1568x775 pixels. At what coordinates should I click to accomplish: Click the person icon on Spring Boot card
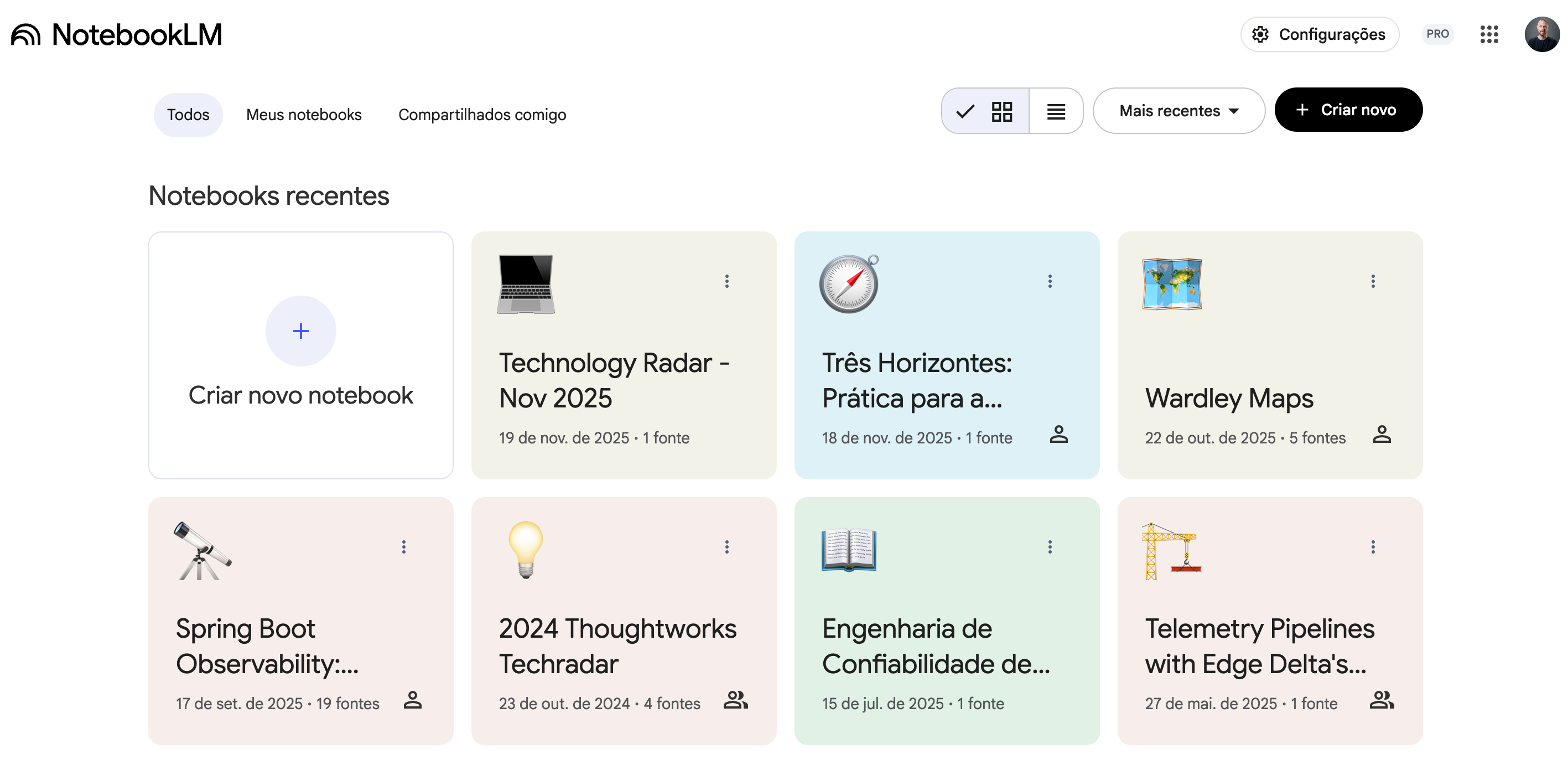[413, 700]
